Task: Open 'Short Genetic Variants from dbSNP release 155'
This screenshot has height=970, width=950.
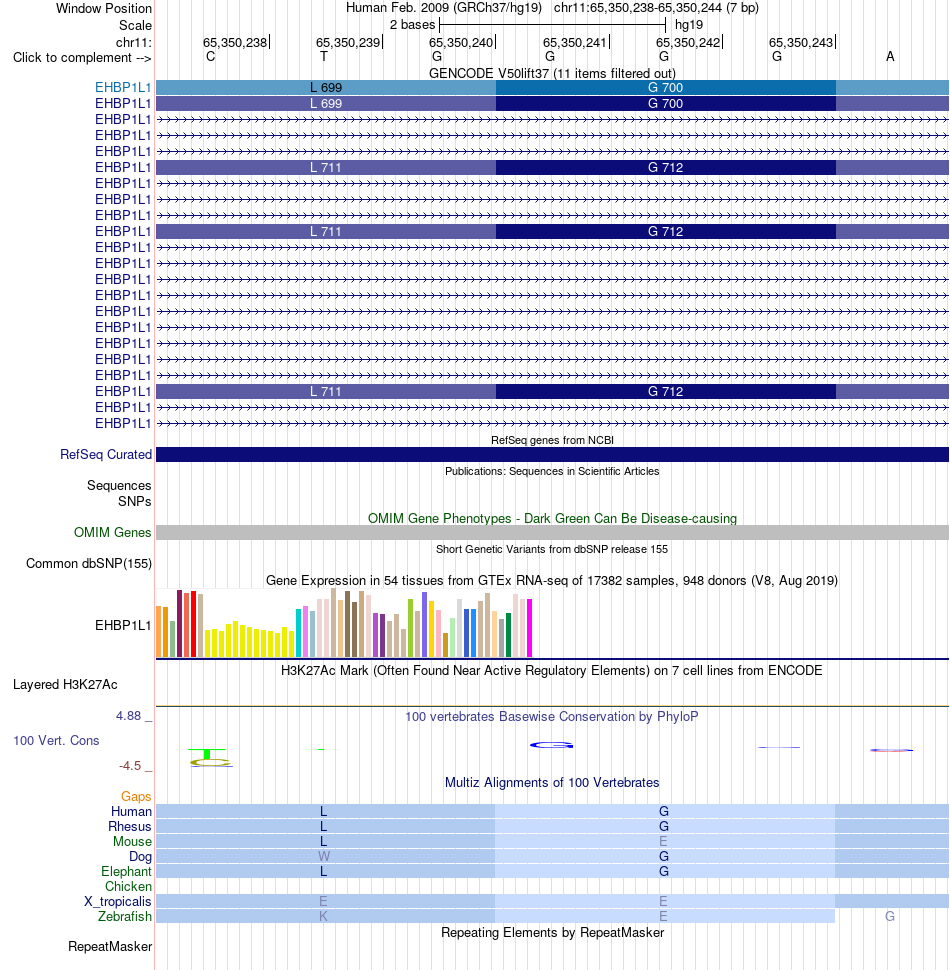Action: pyautogui.click(x=552, y=549)
